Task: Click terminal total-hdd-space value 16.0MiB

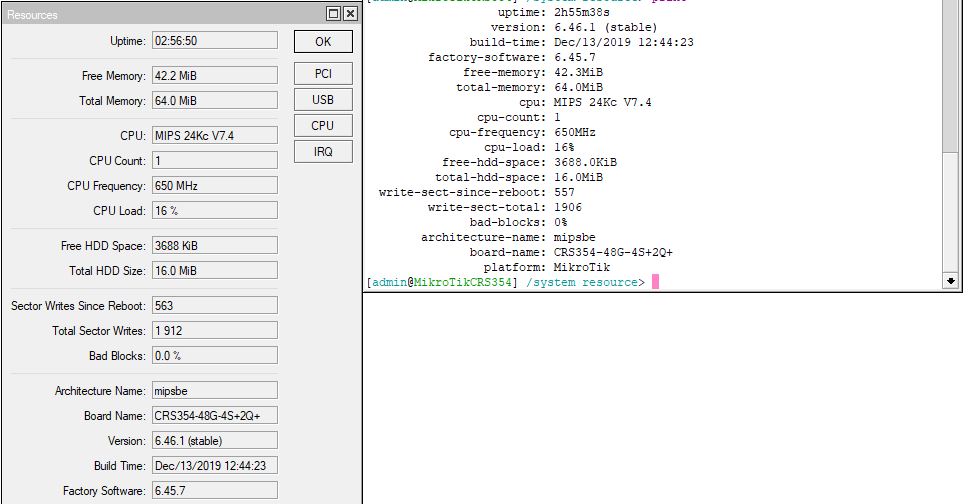Action: click(578, 177)
